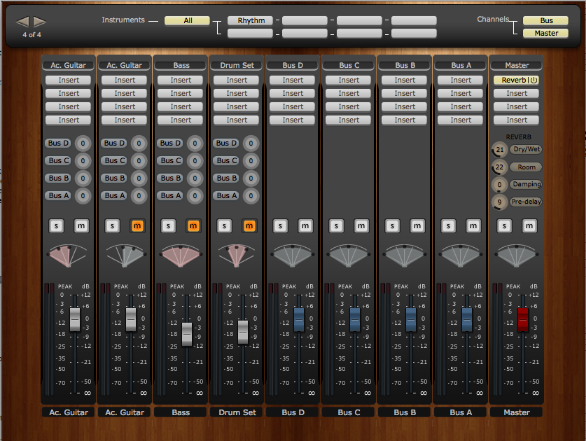This screenshot has width=586, height=441.
Task: Click the Reverb Room knob
Action: pyautogui.click(x=499, y=167)
